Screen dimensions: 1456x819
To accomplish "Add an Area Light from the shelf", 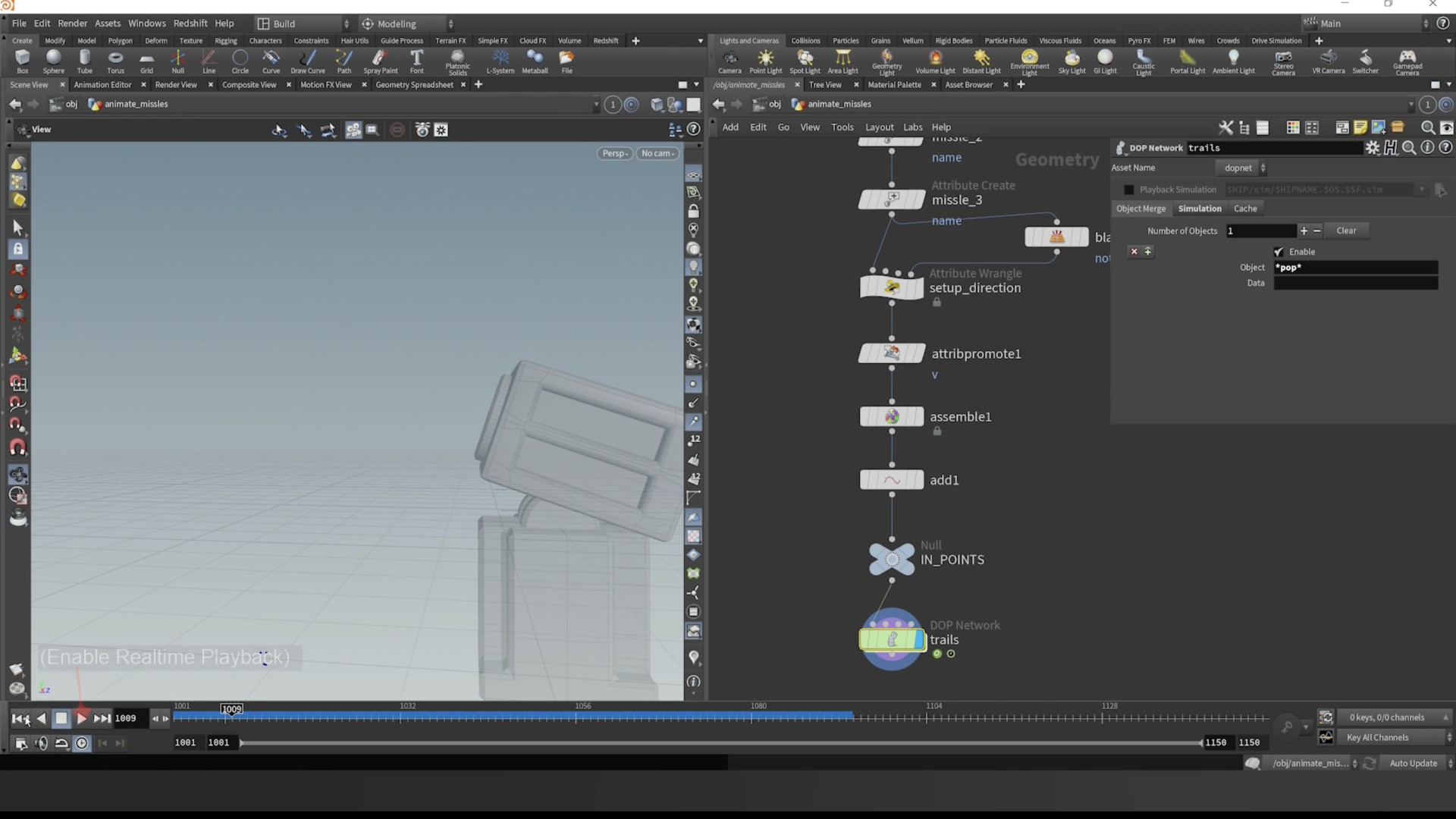I will (843, 62).
